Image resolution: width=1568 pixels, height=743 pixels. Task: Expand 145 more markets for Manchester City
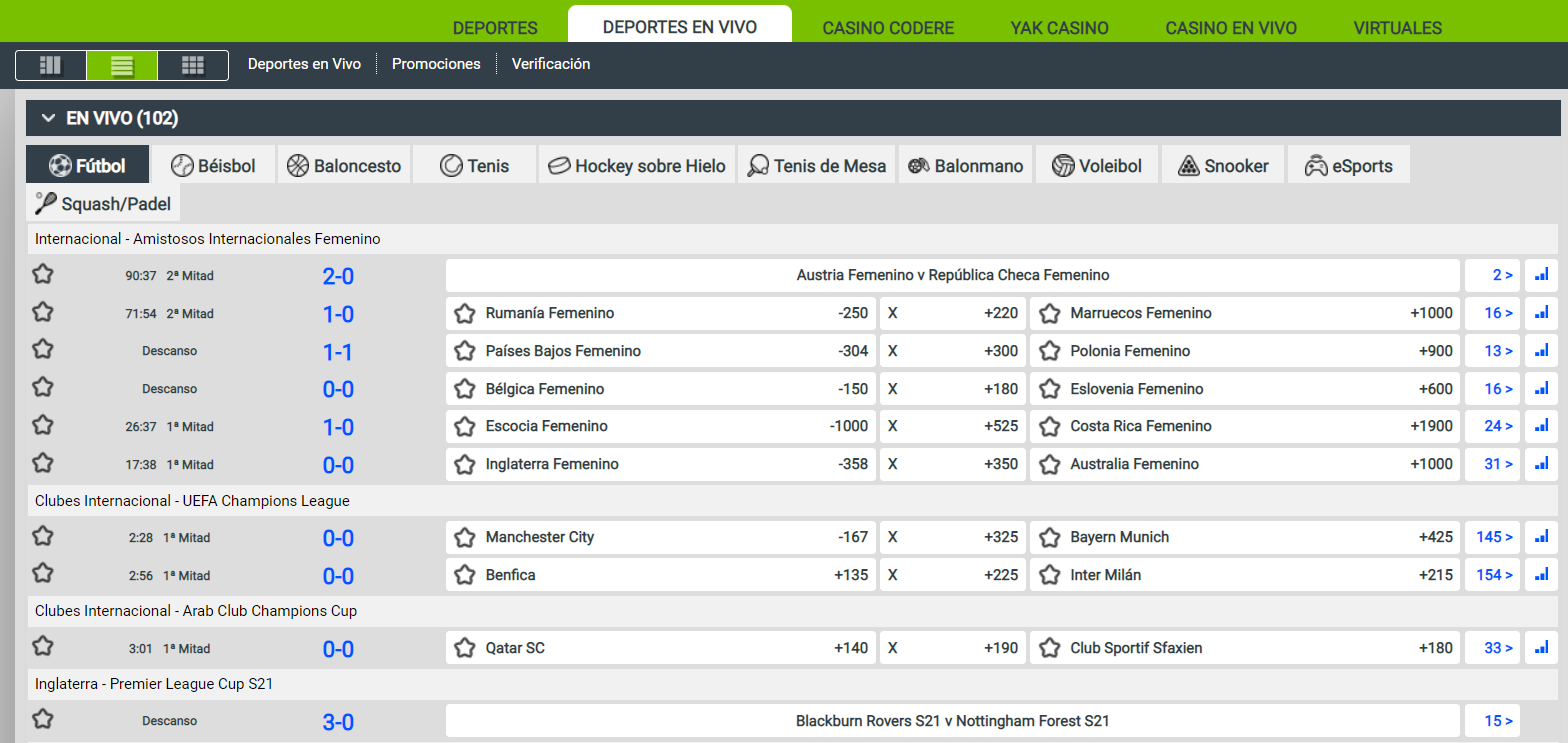[1493, 537]
